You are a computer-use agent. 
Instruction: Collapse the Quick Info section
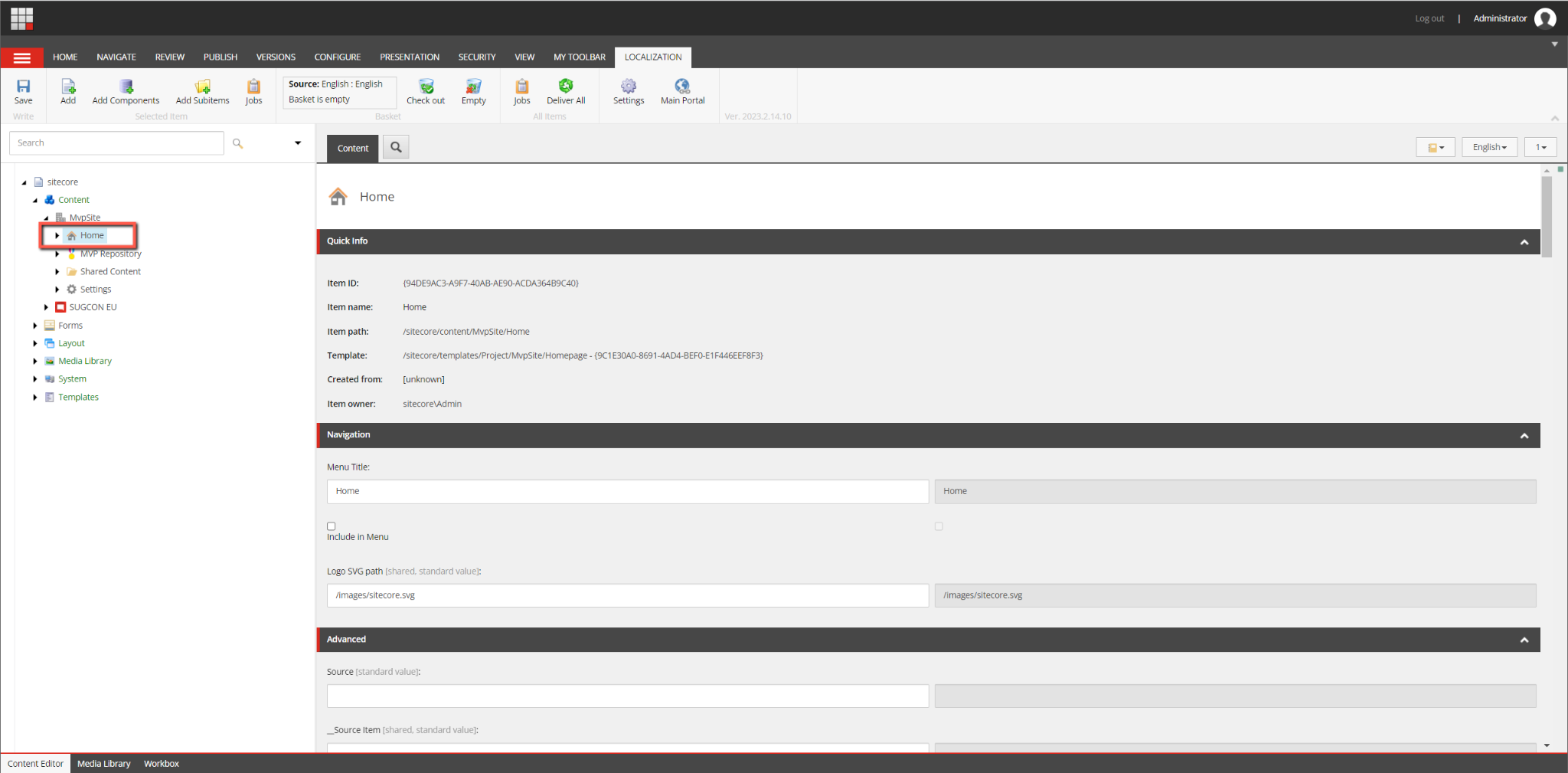pyautogui.click(x=1524, y=242)
